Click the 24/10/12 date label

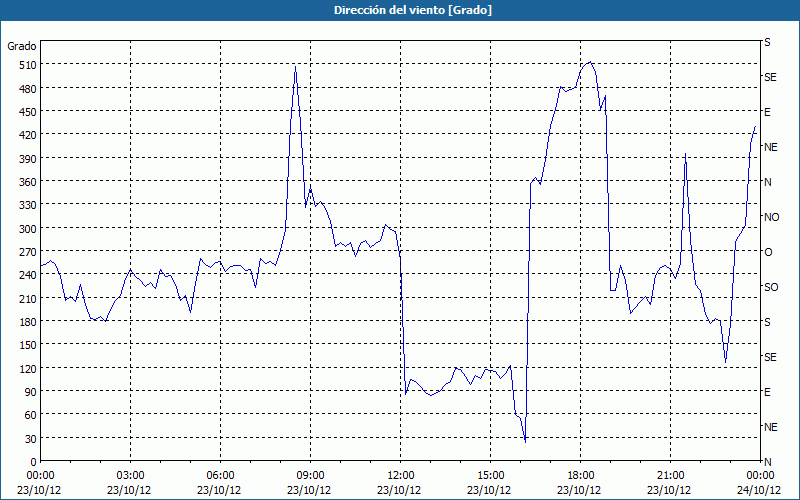coord(759,490)
